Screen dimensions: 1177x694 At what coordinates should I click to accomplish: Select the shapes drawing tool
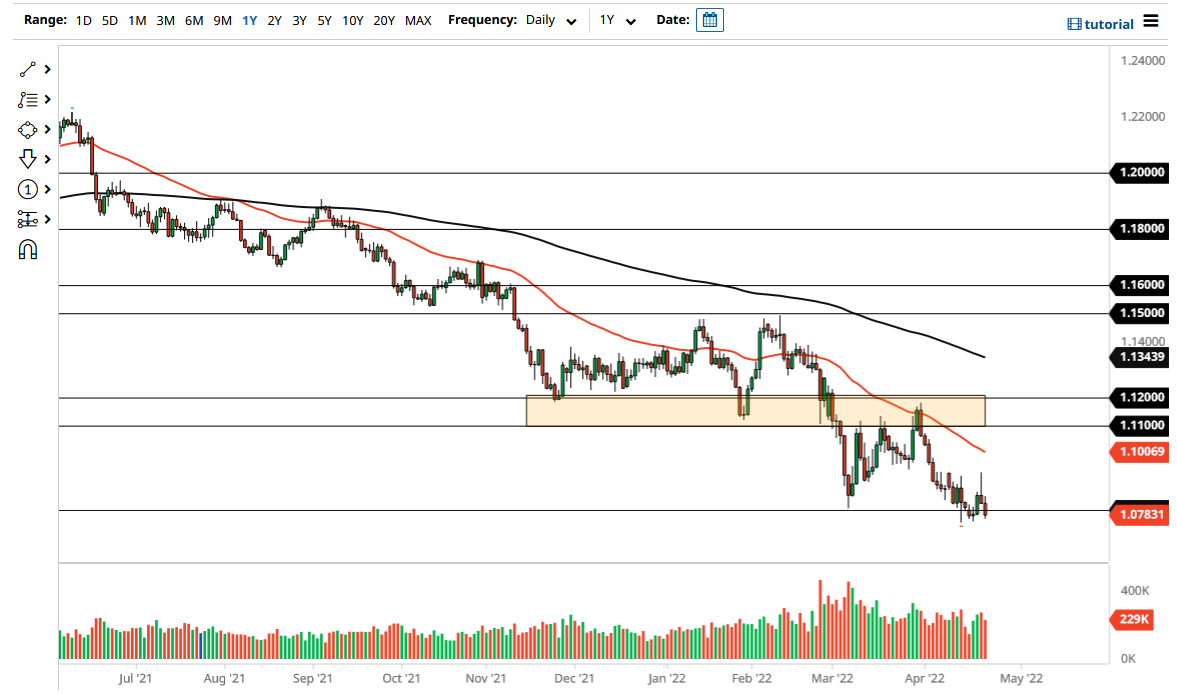pos(28,129)
